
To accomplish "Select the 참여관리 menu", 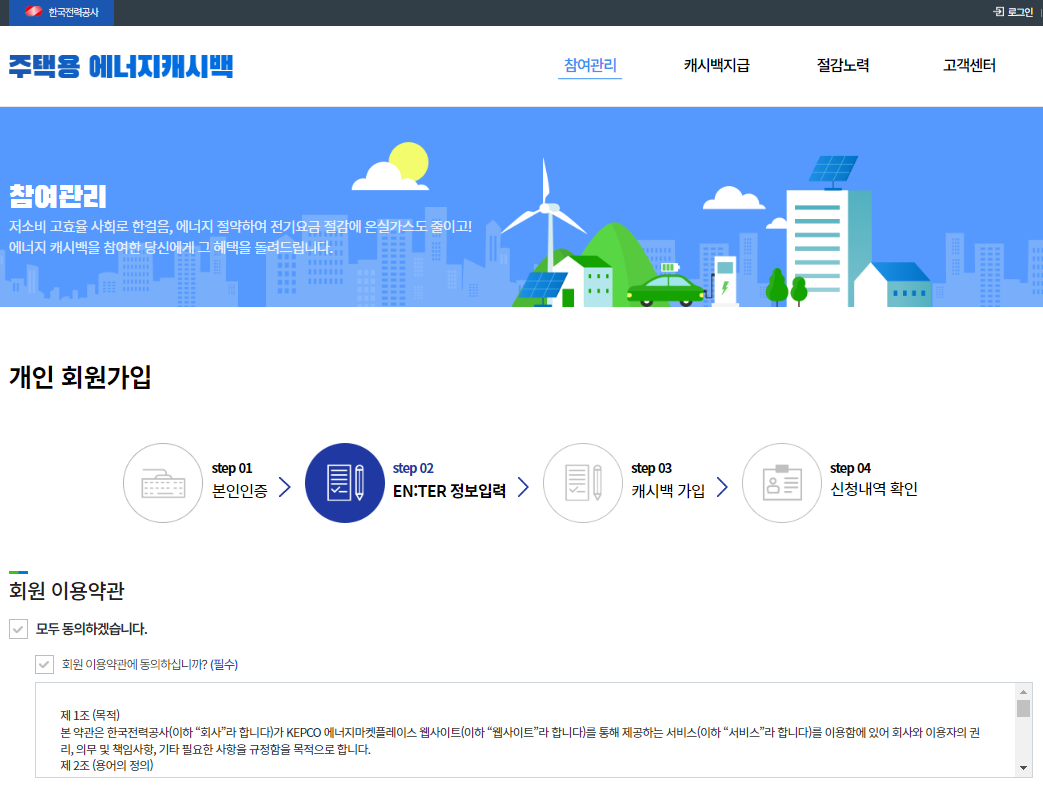I will tap(590, 65).
